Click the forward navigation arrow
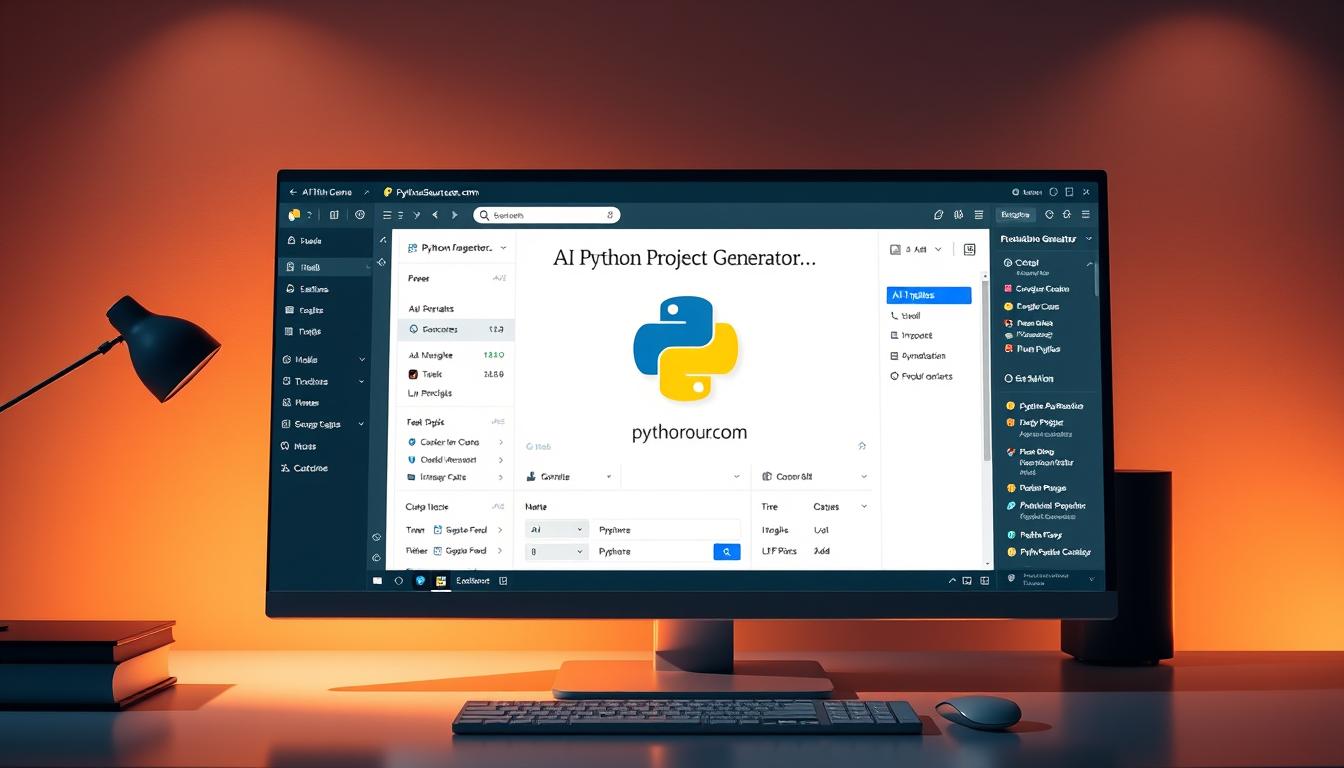 click(454, 214)
